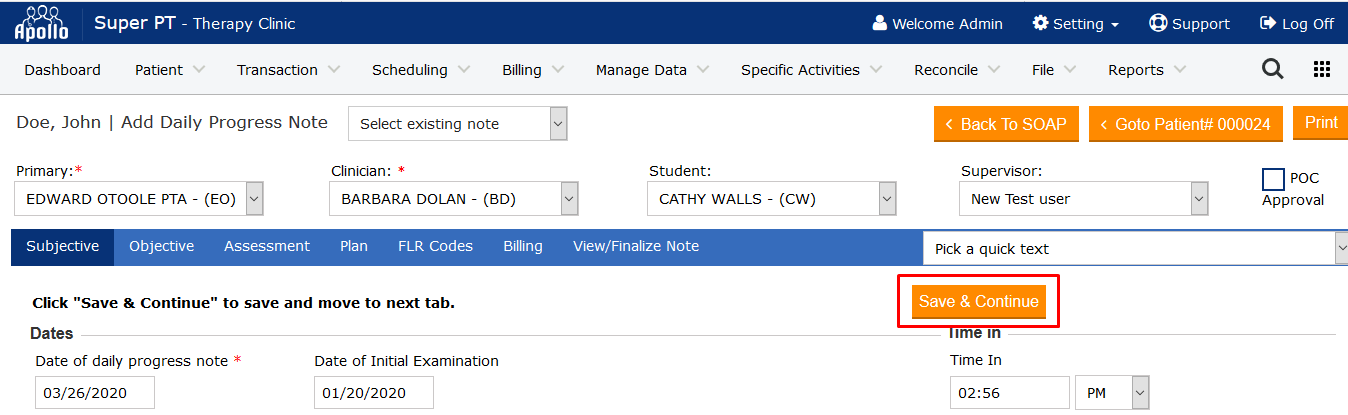Screen dimensions: 1348x415
Task: Open the View/Finalize Note tab
Action: 635,246
